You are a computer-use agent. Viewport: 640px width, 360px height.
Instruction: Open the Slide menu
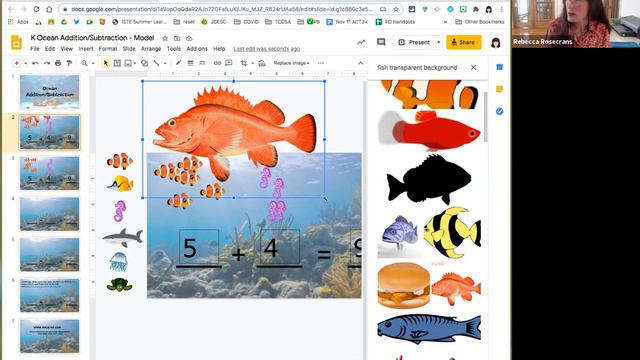(x=129, y=49)
